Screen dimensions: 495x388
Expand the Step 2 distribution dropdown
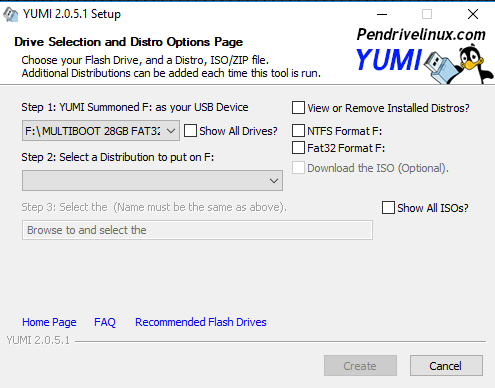[152, 181]
